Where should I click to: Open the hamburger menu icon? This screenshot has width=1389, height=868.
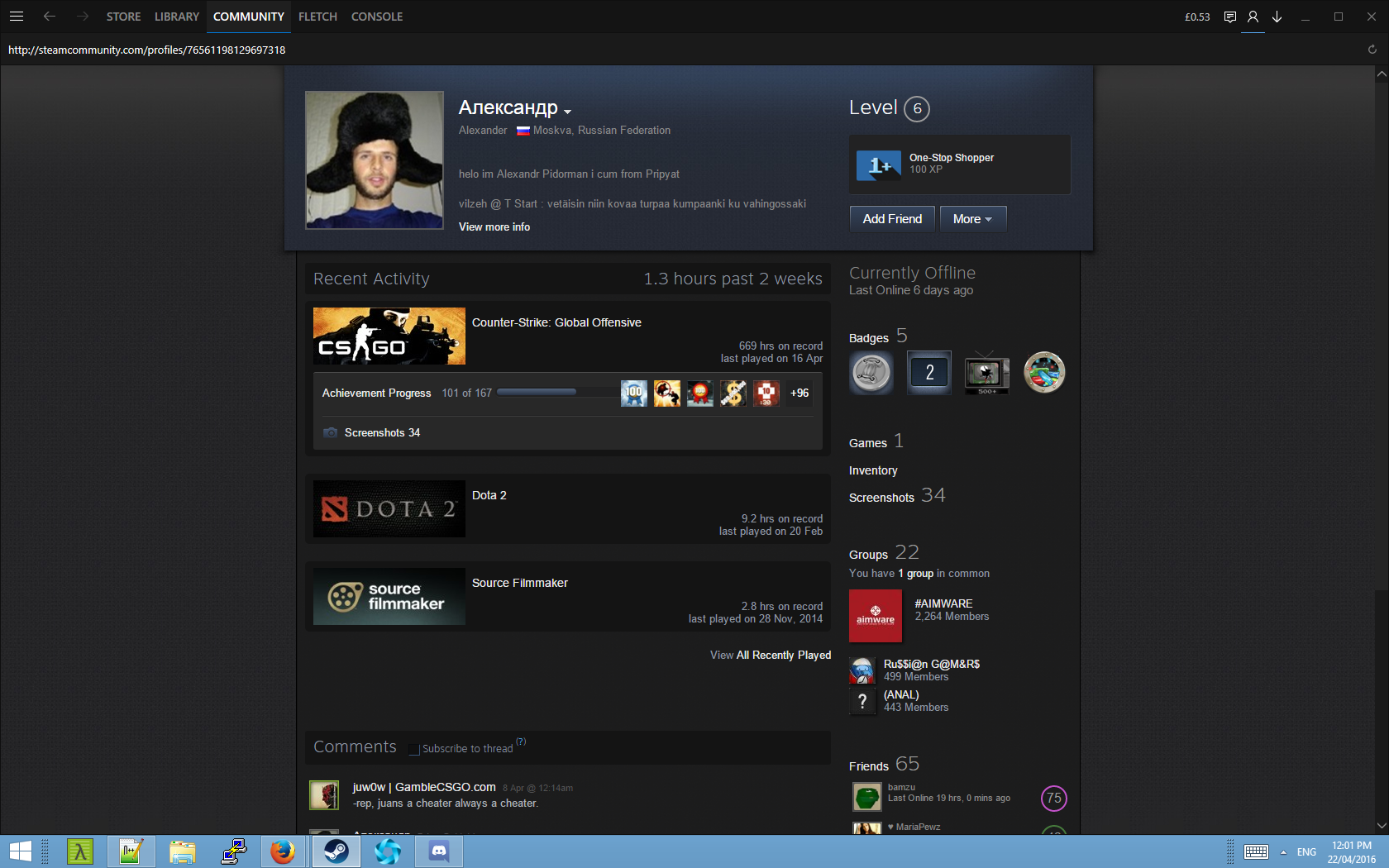(x=16, y=17)
